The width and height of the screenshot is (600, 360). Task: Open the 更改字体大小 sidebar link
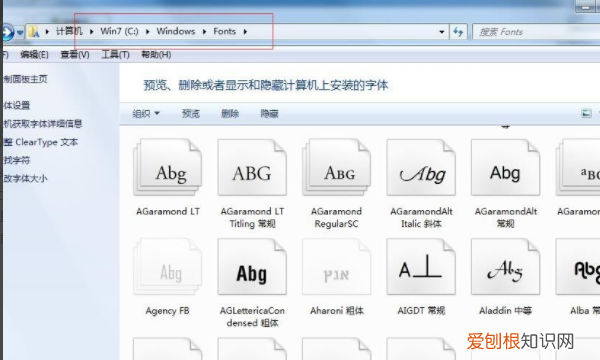(25, 178)
